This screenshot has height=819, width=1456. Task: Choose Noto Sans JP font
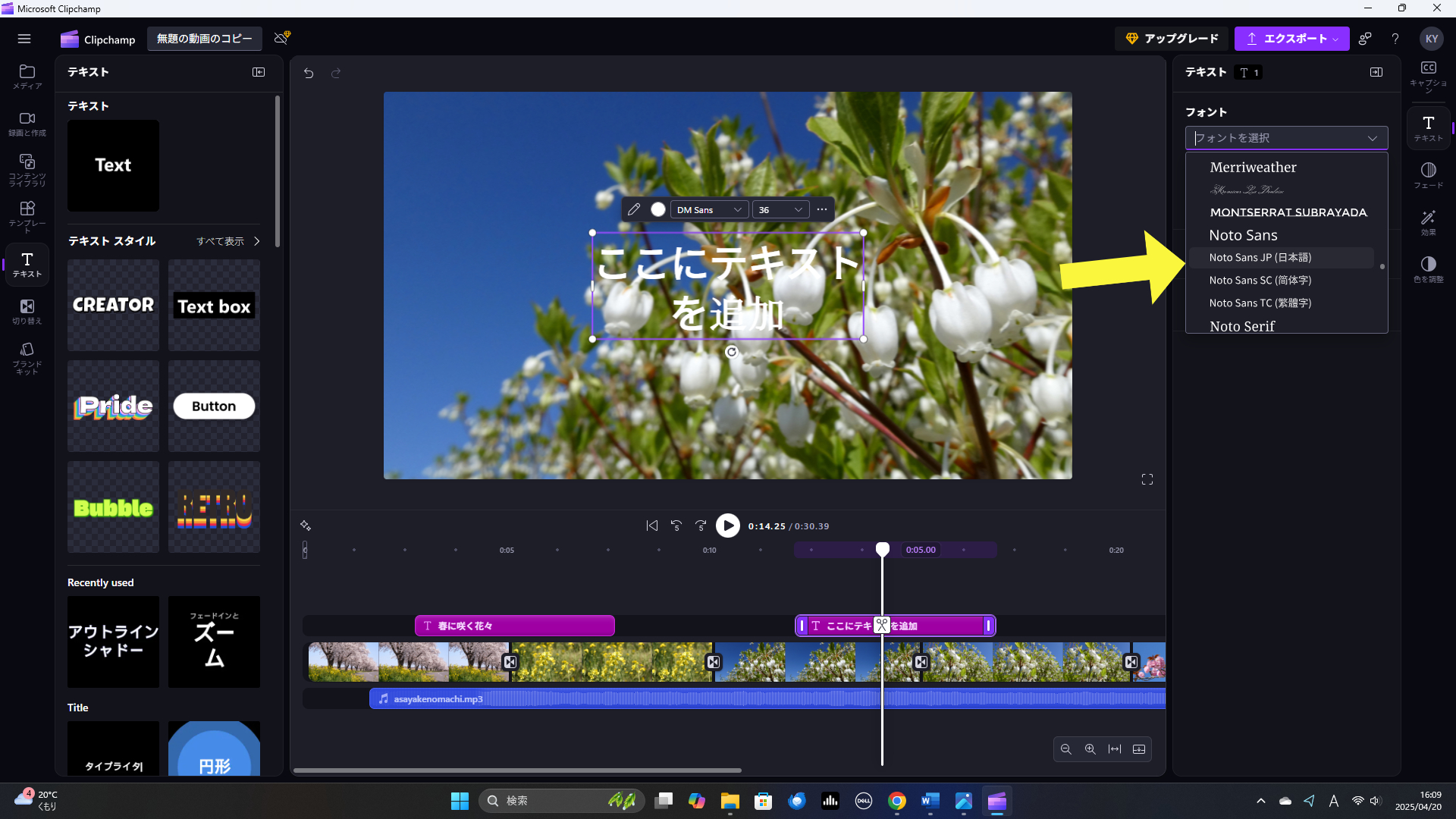(1281, 258)
